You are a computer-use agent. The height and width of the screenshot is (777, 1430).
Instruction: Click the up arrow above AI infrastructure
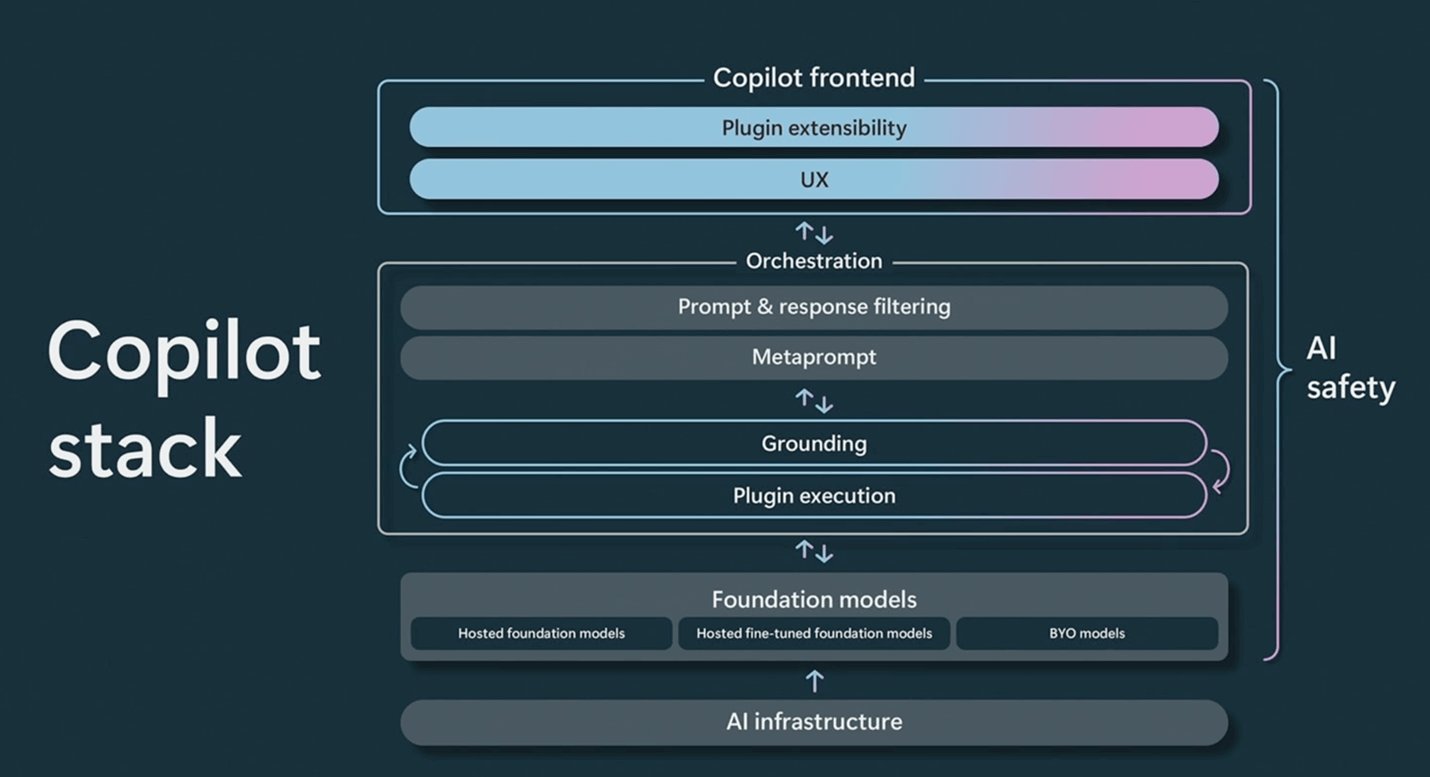(x=814, y=681)
